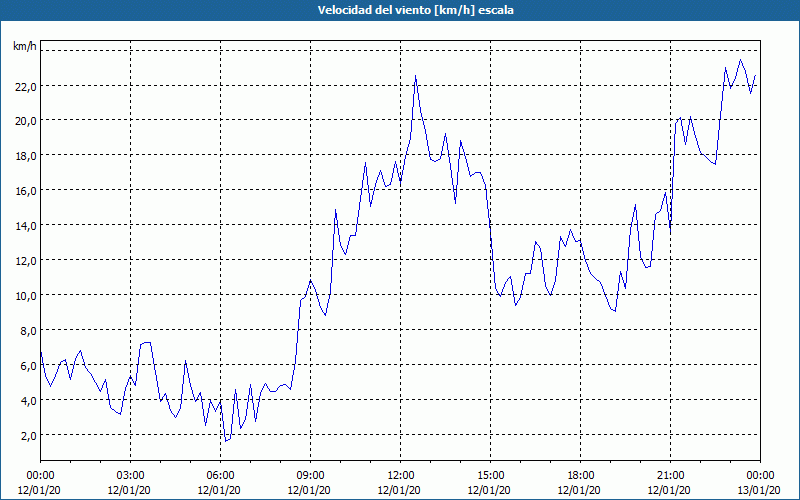Click the 4,0 y-axis value
800x500 pixels.
pos(28,402)
